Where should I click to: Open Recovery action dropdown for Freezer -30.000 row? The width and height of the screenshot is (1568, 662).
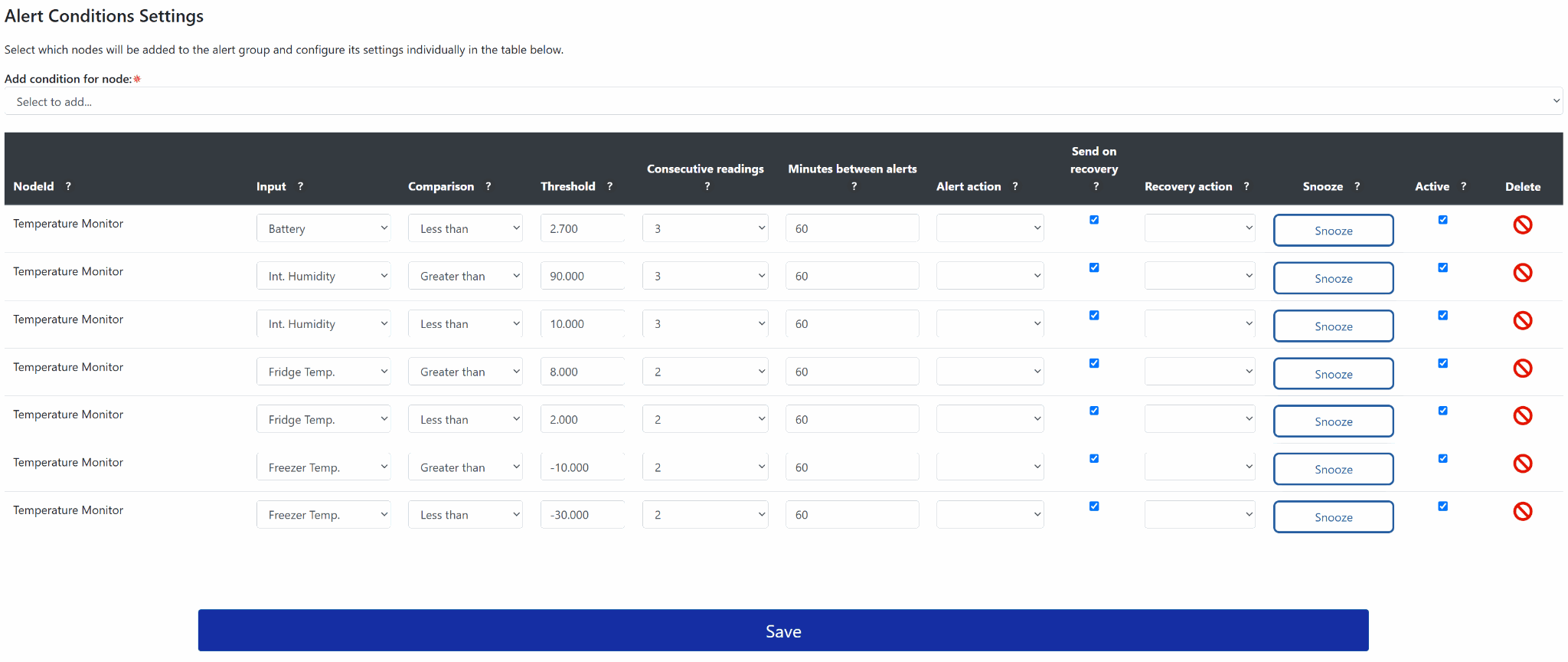(x=1200, y=515)
